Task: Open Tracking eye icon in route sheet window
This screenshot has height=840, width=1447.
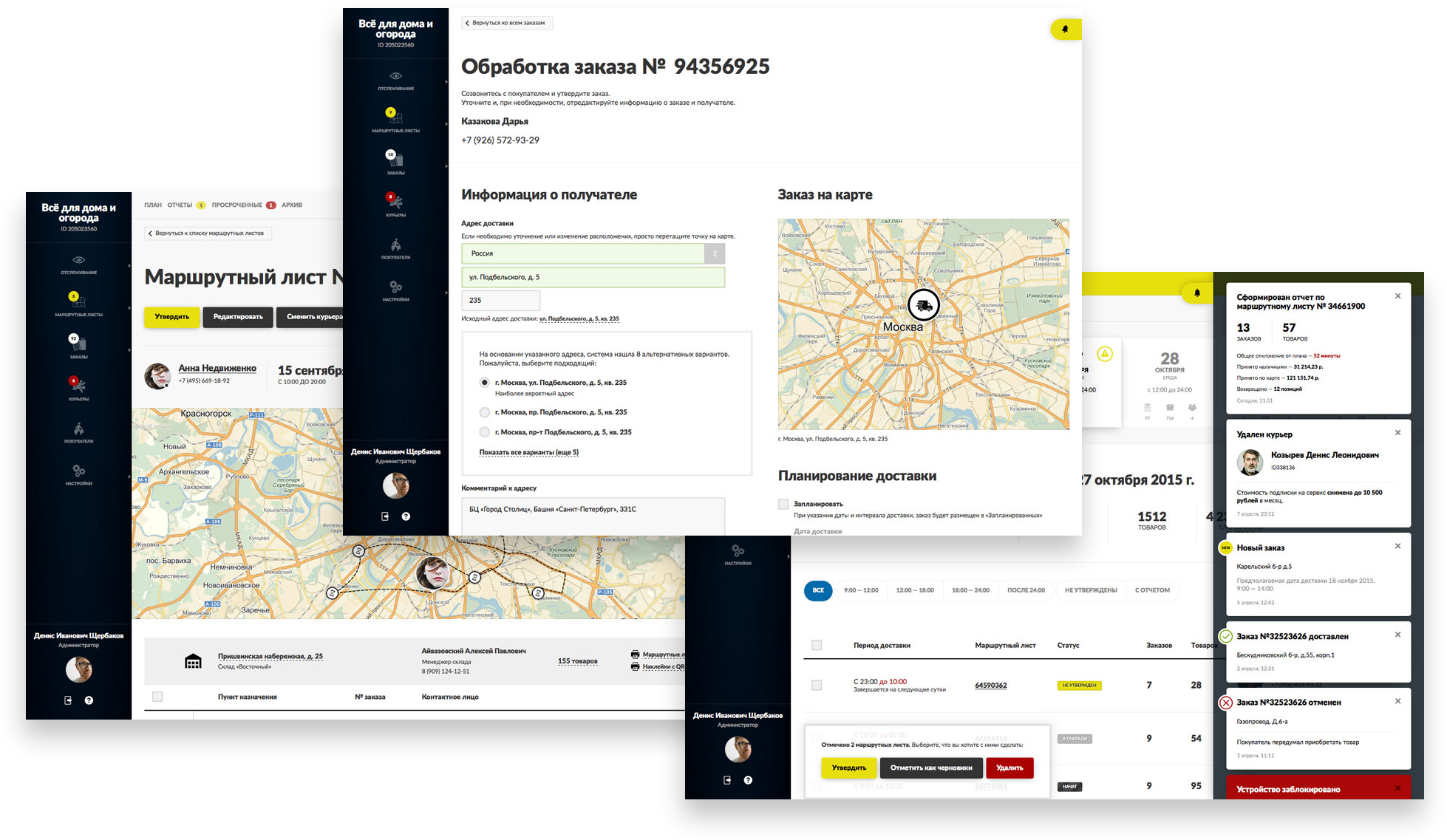Action: [78, 260]
